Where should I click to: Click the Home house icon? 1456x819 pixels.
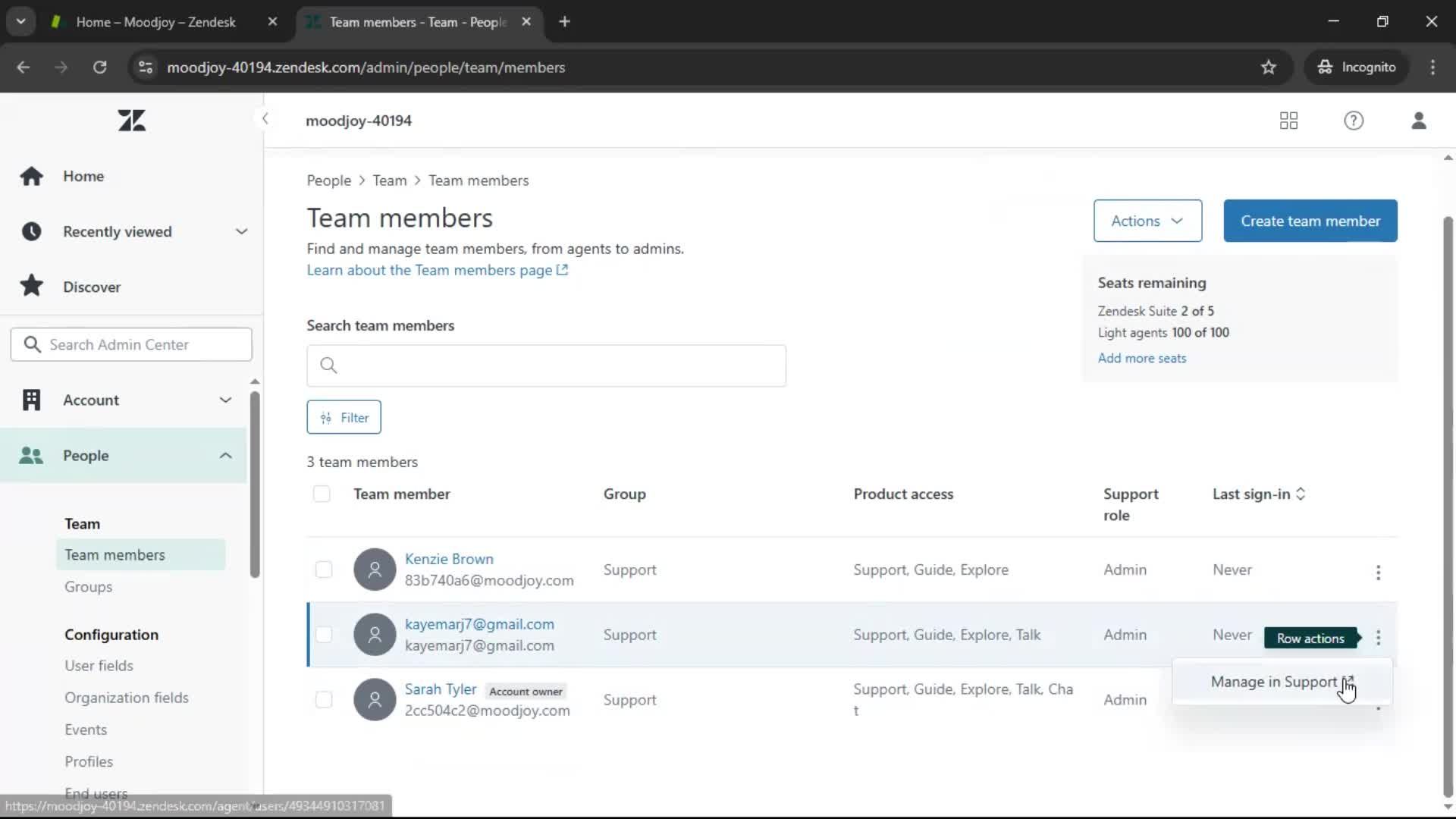(x=31, y=176)
